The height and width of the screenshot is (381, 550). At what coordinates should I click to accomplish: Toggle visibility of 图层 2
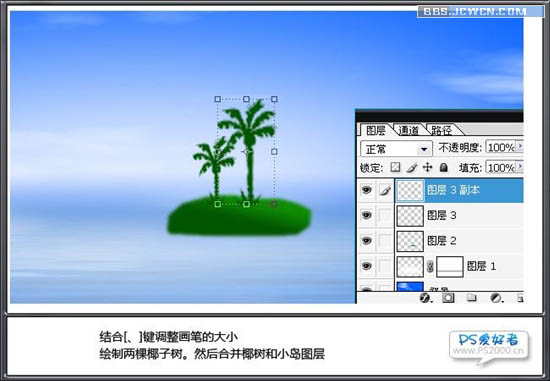[367, 240]
